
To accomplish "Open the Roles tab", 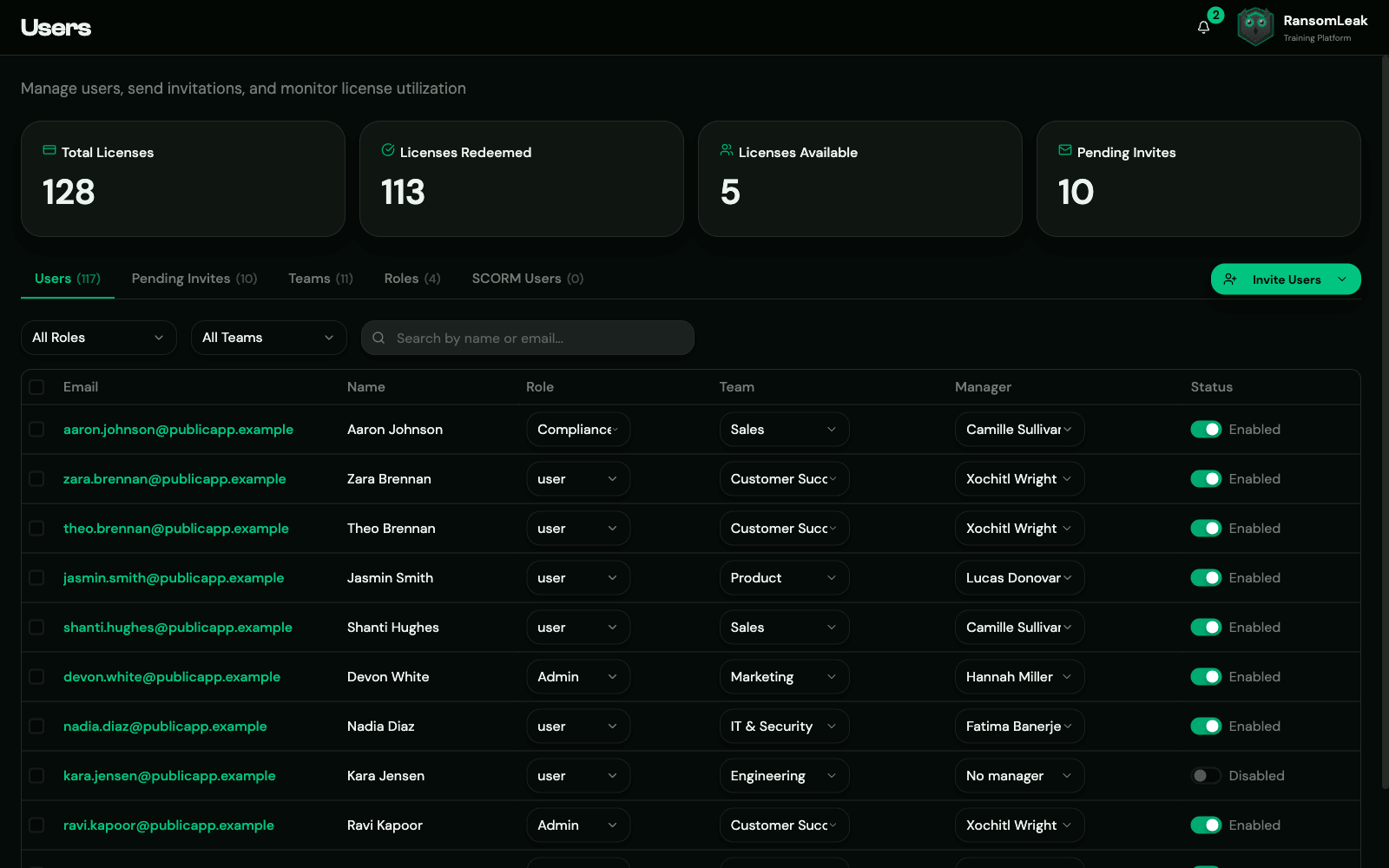I will pos(412,279).
